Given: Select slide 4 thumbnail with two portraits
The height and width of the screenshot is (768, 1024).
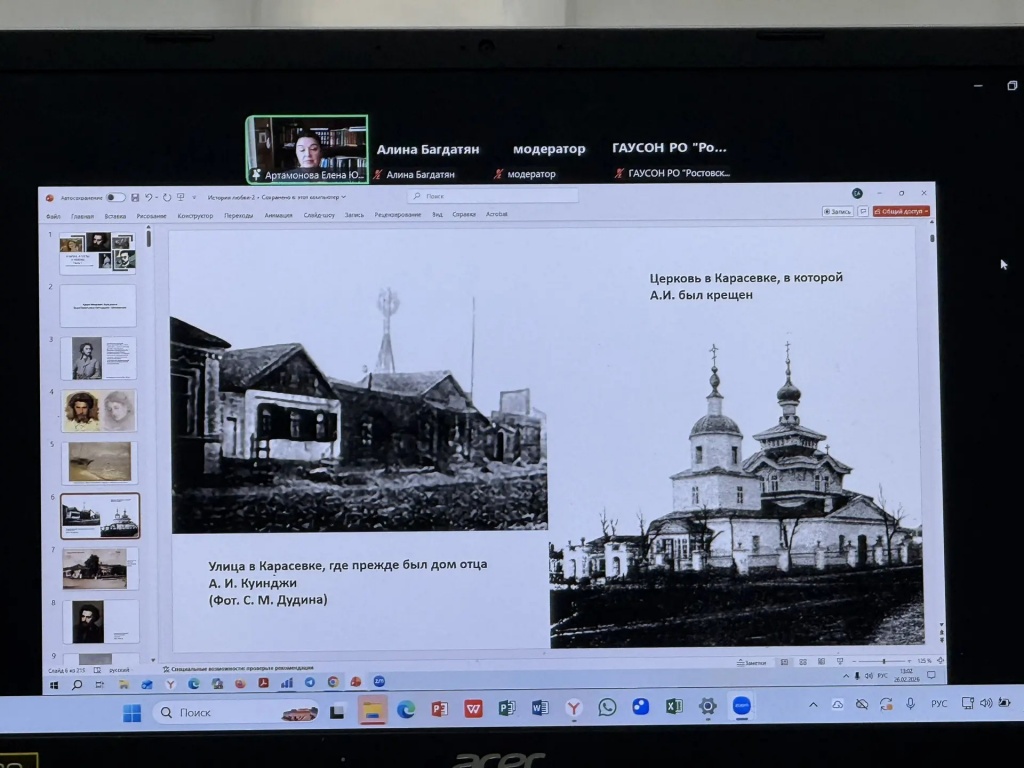Looking at the screenshot, I should pos(99,410).
